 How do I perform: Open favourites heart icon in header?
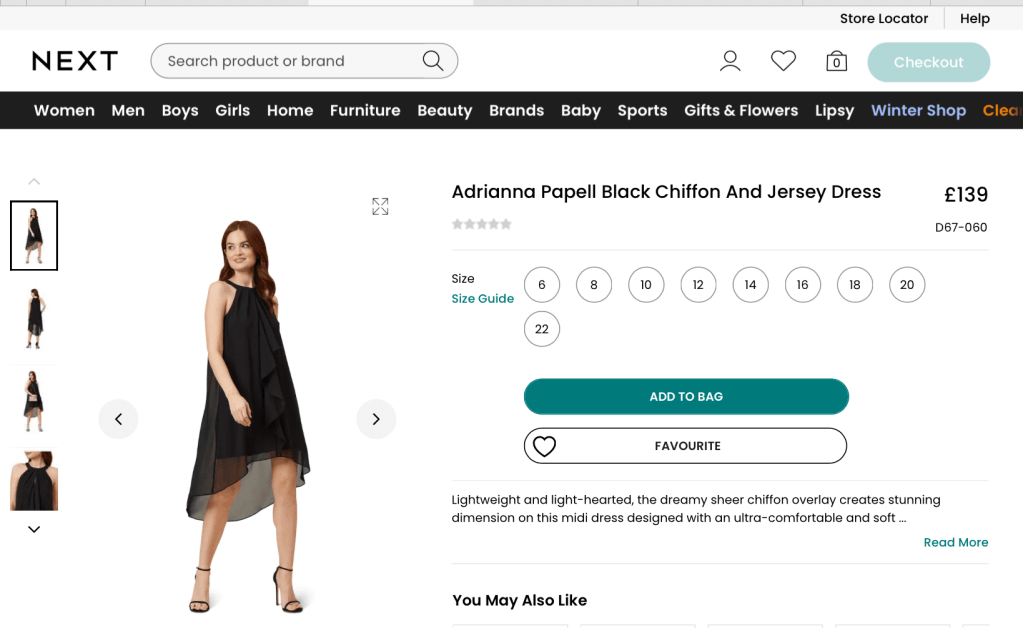pos(783,62)
